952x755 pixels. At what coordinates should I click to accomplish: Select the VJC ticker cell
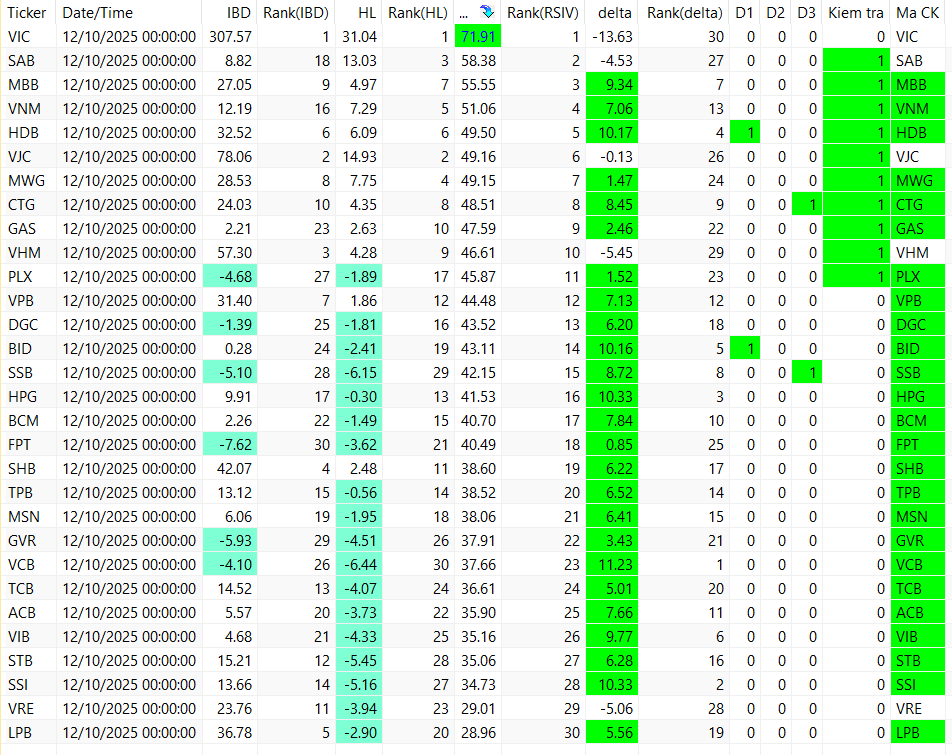pyautogui.click(x=29, y=157)
